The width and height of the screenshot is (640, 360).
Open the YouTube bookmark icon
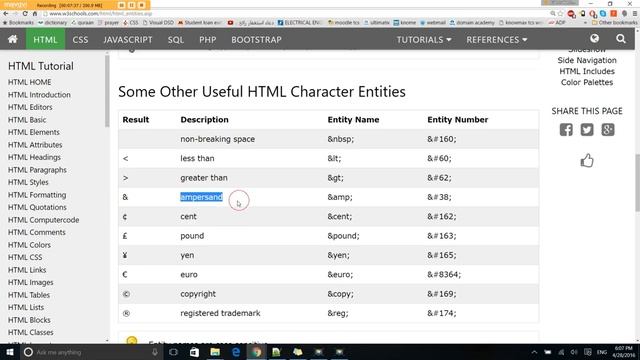230,22
